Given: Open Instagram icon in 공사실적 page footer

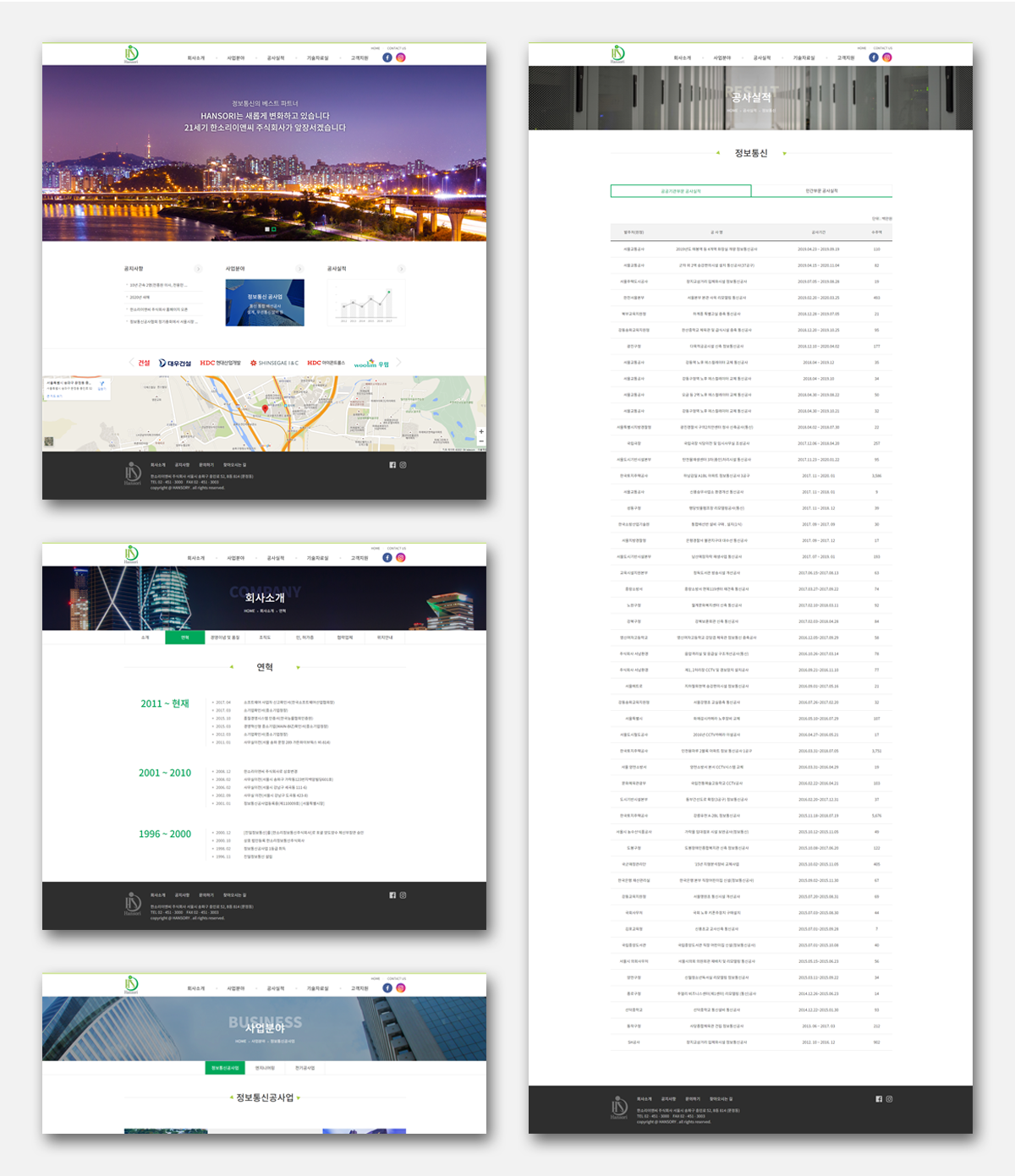Looking at the screenshot, I should (889, 1099).
